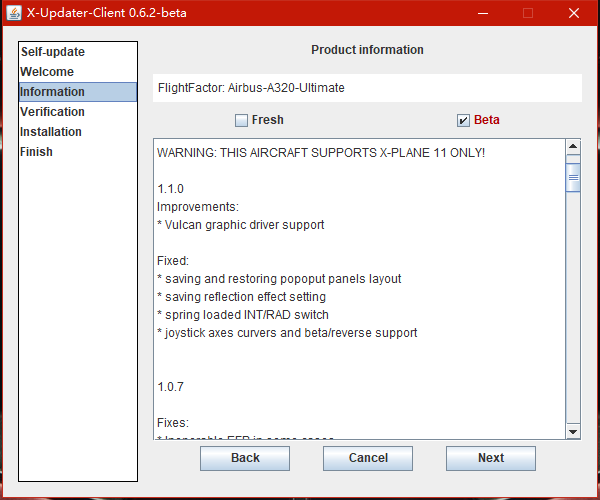Screen dimensions: 600x500
Task: Click the changelog scrollbar down arrow
Action: coord(573,432)
